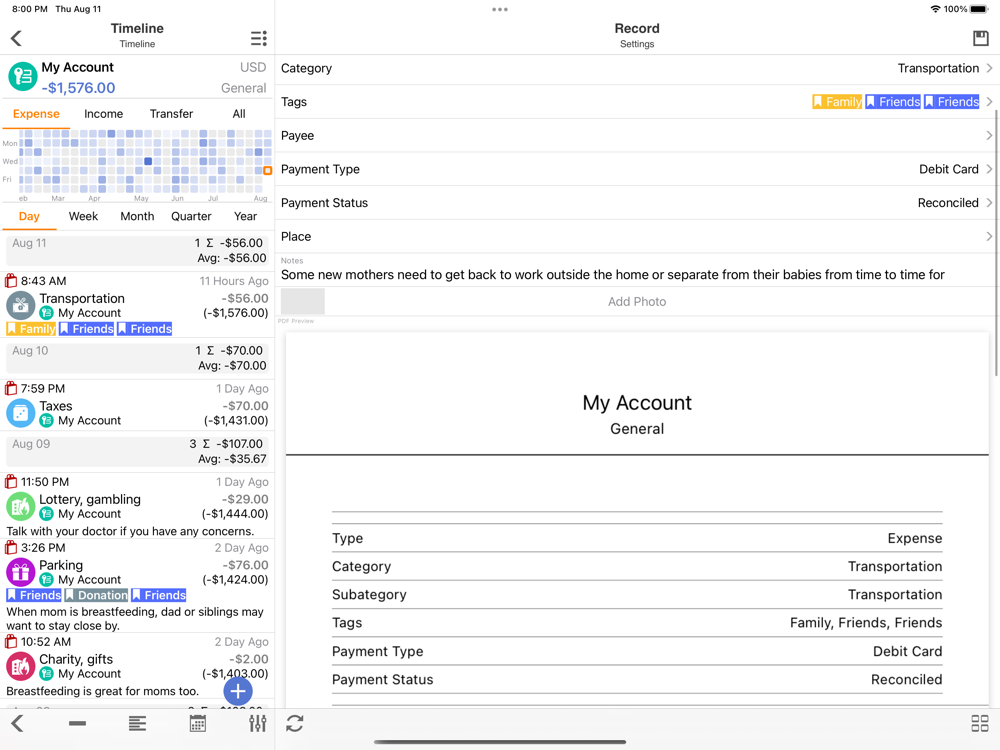The width and height of the screenshot is (1000, 750).
Task: Add a new record with the blue plus button
Action: [238, 691]
